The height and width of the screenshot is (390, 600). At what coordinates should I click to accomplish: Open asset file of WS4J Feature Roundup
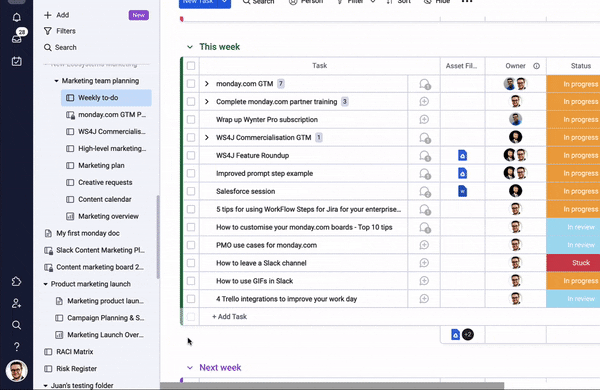click(462, 155)
